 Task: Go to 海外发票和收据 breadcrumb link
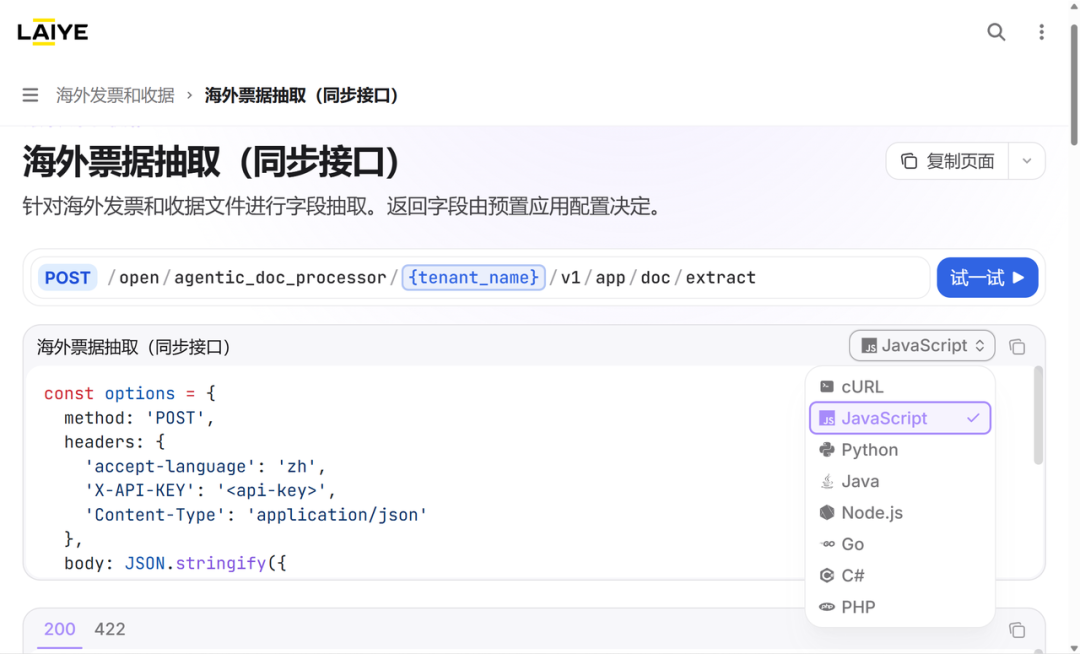click(x=115, y=95)
